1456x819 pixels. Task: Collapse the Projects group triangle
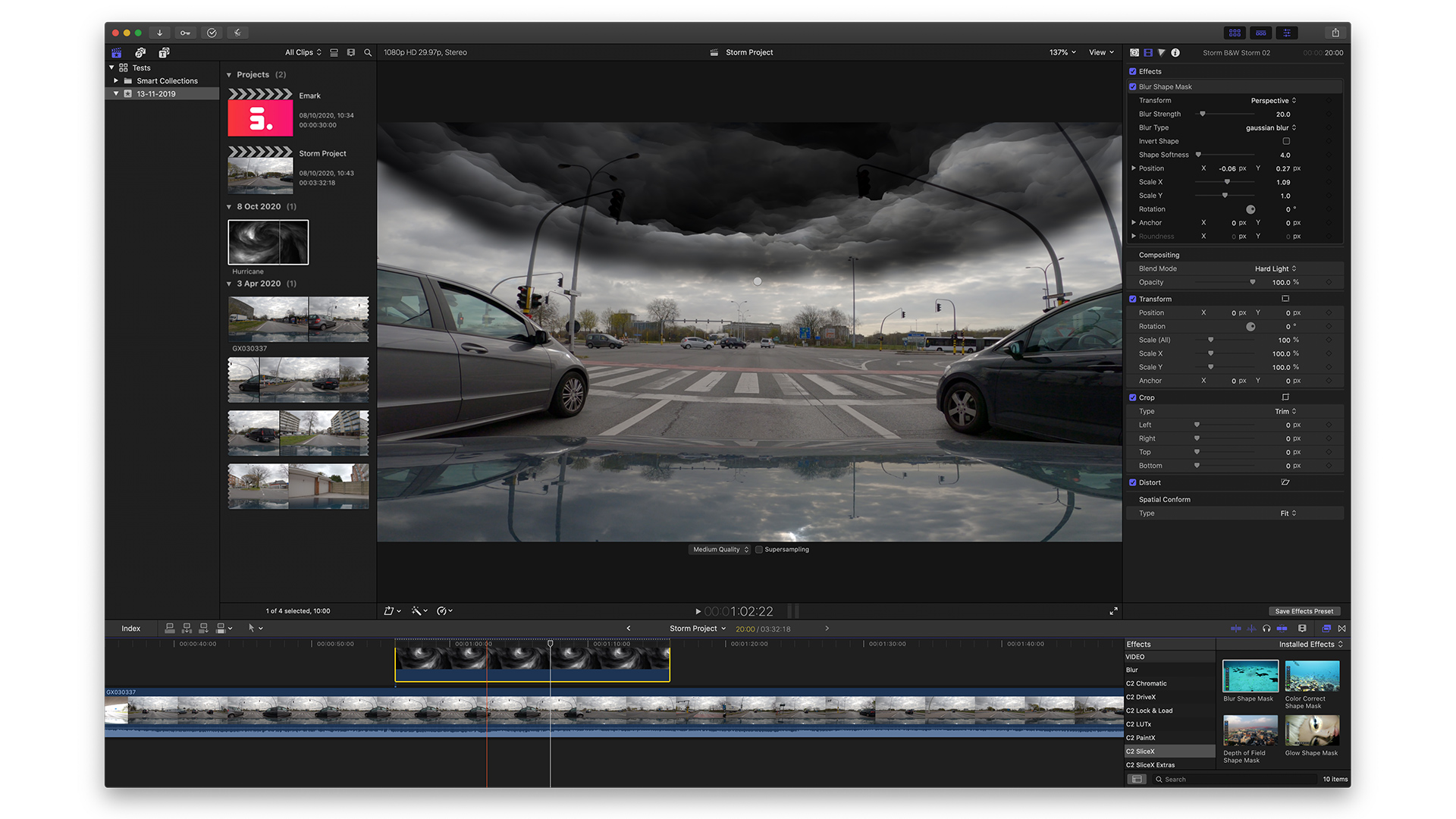[229, 75]
